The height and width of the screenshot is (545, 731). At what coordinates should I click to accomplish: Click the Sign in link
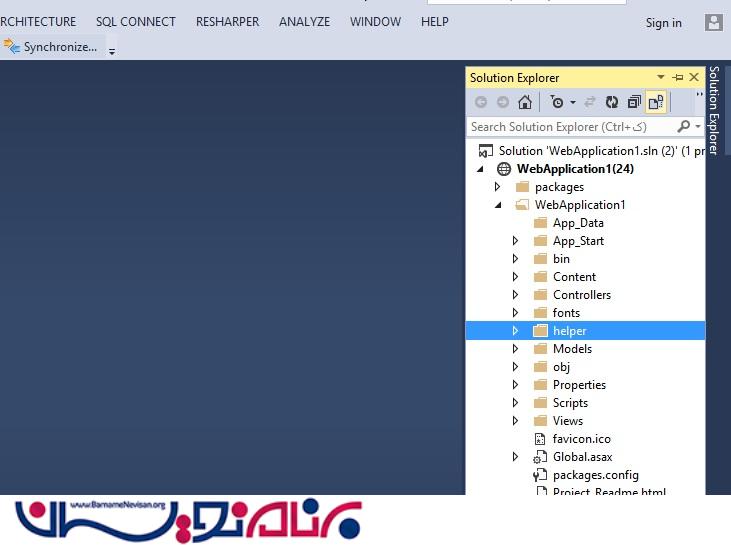663,23
